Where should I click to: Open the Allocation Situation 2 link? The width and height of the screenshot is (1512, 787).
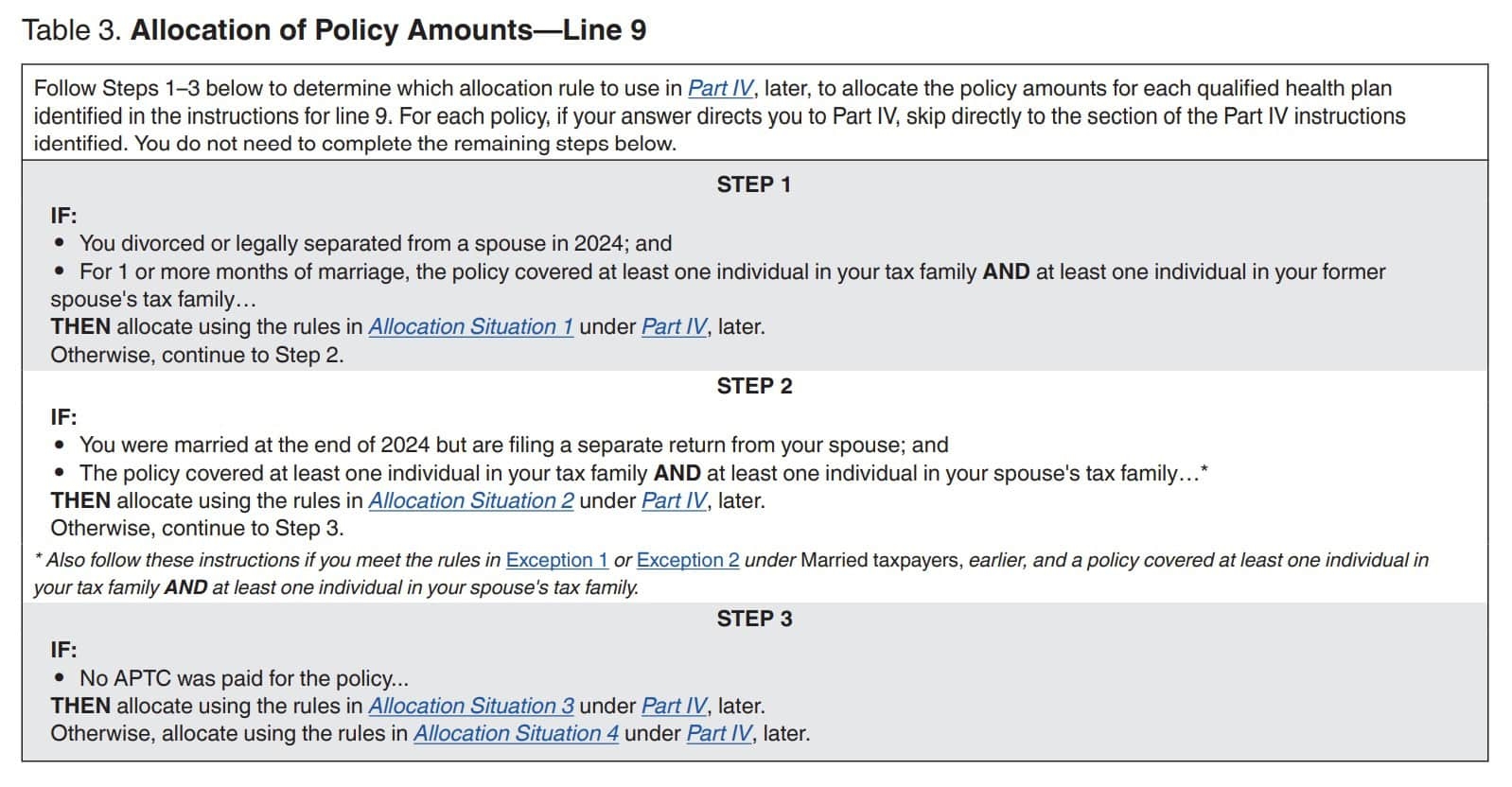pyautogui.click(x=470, y=501)
